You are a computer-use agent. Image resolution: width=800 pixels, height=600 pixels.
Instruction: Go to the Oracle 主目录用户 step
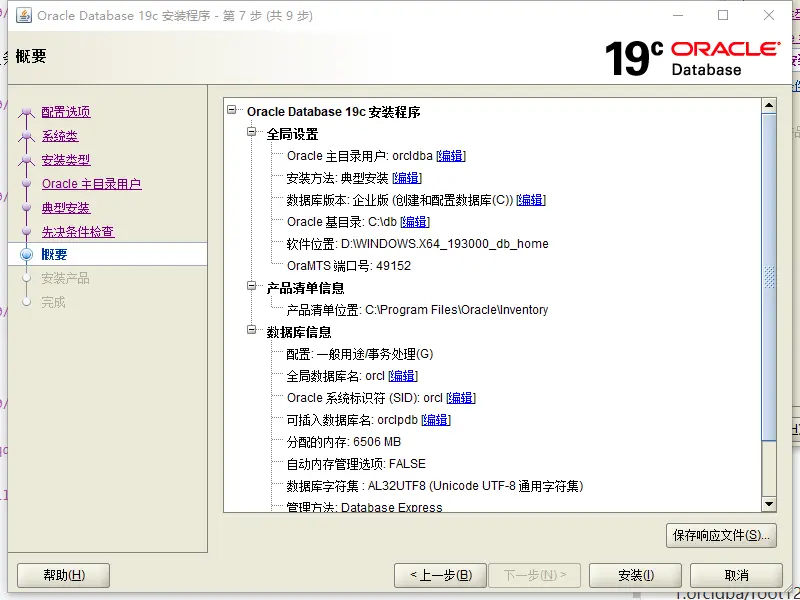[92, 184]
